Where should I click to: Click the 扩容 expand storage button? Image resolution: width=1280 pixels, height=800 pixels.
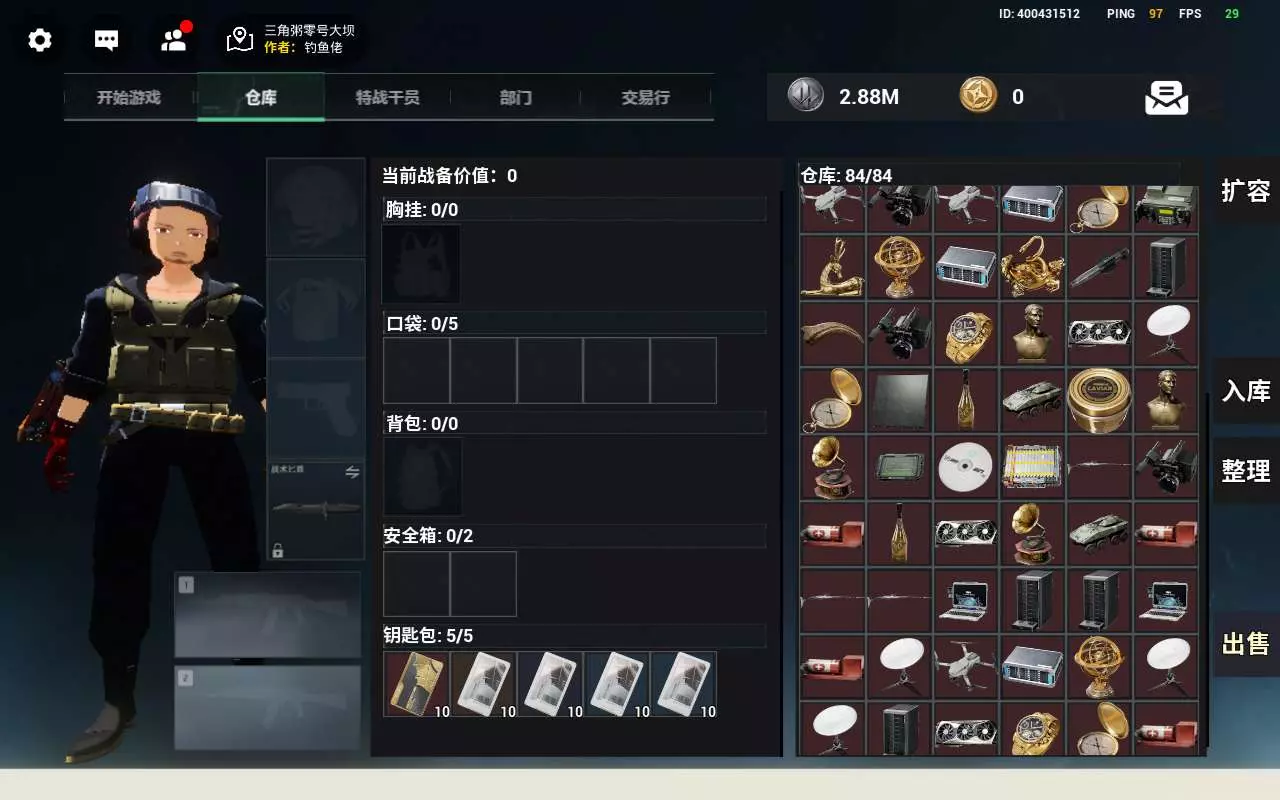(x=1246, y=190)
